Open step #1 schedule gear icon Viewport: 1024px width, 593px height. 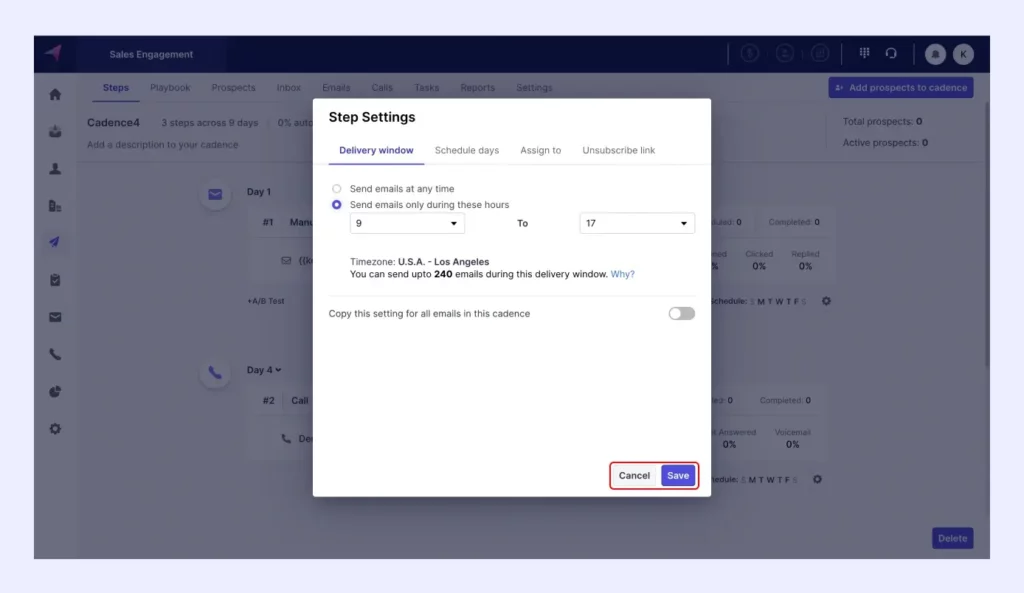pyautogui.click(x=826, y=301)
